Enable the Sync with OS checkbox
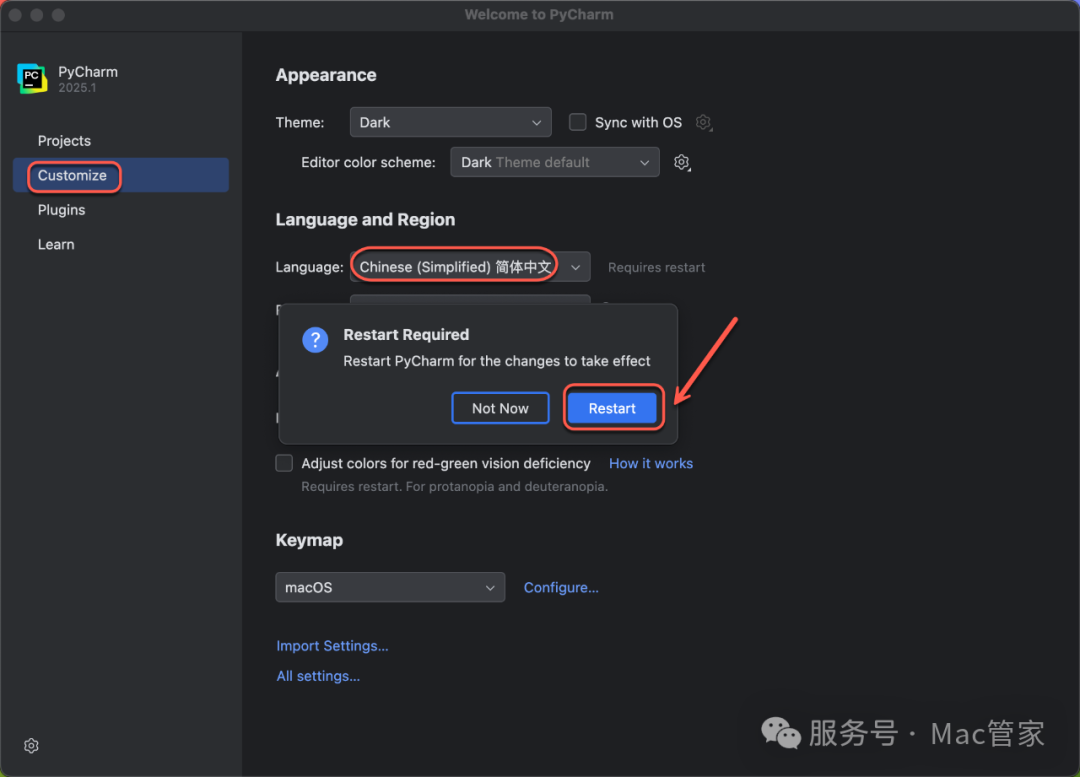 pos(578,122)
